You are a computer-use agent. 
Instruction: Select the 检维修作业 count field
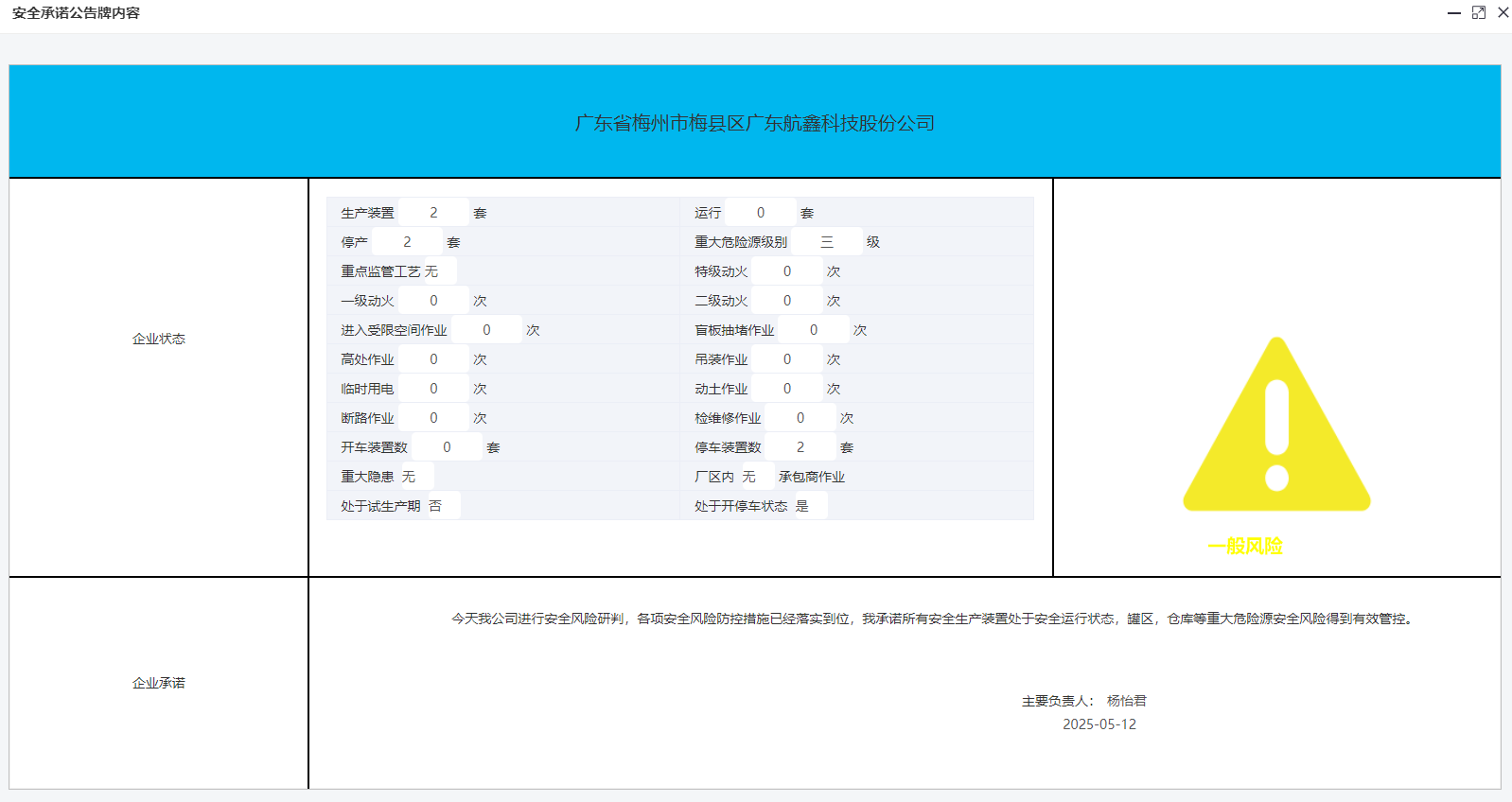[x=800, y=418]
